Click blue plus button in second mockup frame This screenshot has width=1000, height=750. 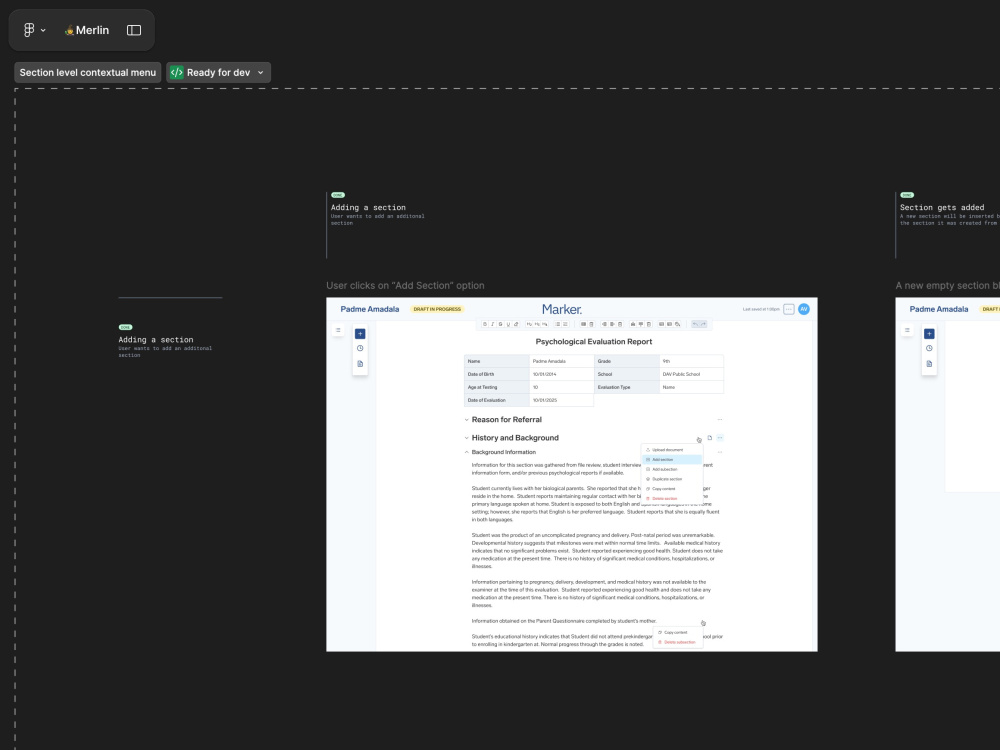click(x=929, y=334)
